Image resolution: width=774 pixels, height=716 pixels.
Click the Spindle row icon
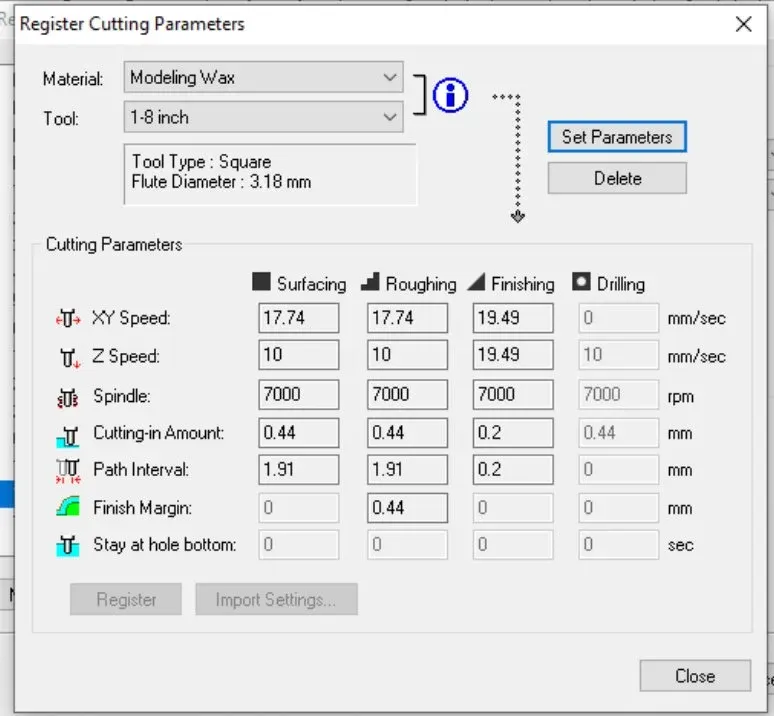[x=68, y=398]
